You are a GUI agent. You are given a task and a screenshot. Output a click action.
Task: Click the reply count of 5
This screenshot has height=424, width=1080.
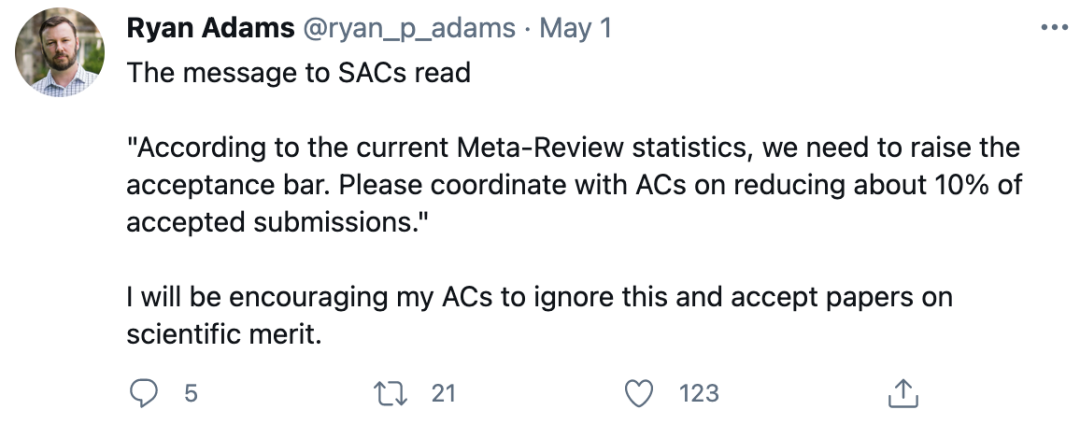[190, 393]
